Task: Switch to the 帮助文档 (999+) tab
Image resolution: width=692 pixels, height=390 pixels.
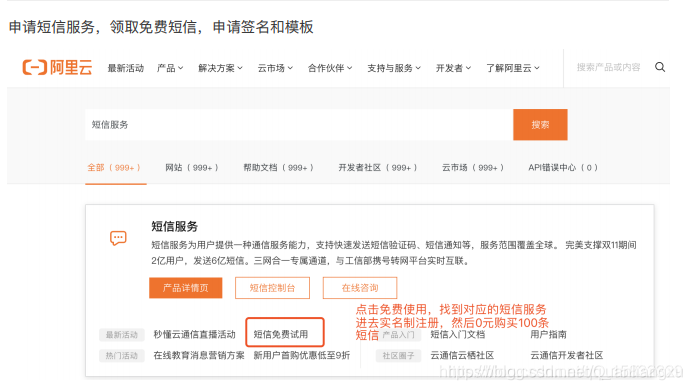Action: tap(278, 168)
